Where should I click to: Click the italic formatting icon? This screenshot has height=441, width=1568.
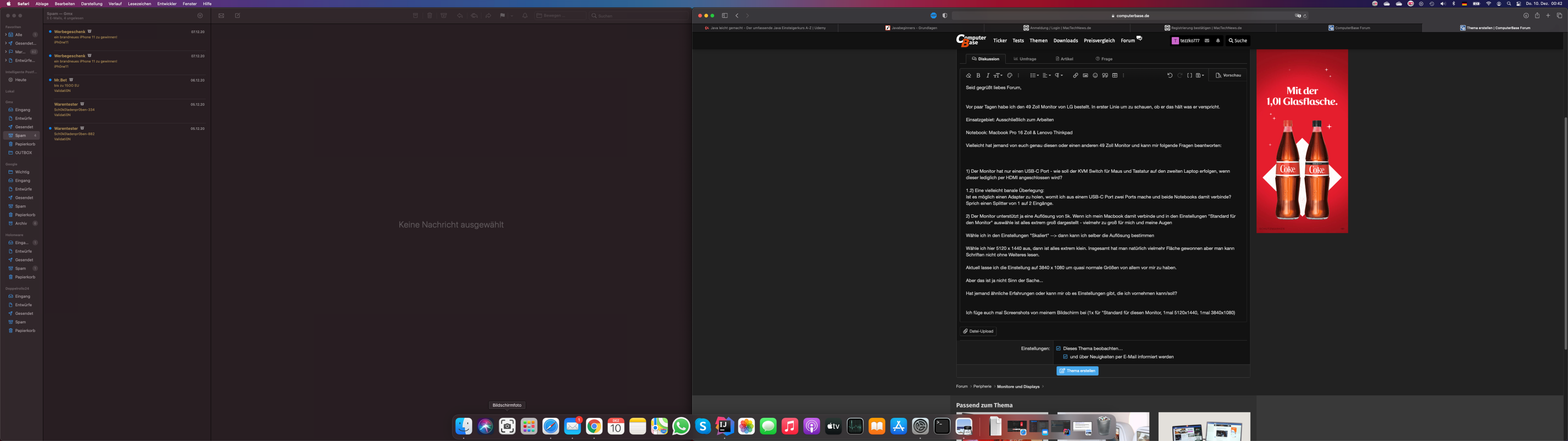click(987, 76)
